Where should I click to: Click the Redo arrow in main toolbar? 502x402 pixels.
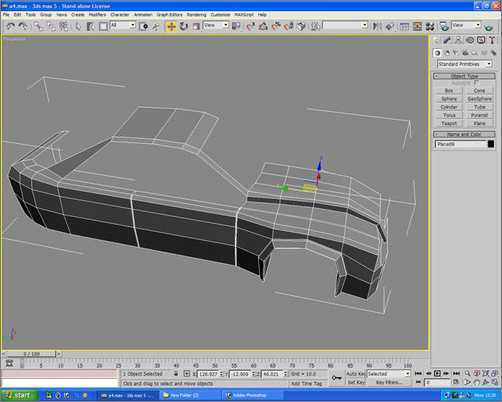click(x=23, y=26)
